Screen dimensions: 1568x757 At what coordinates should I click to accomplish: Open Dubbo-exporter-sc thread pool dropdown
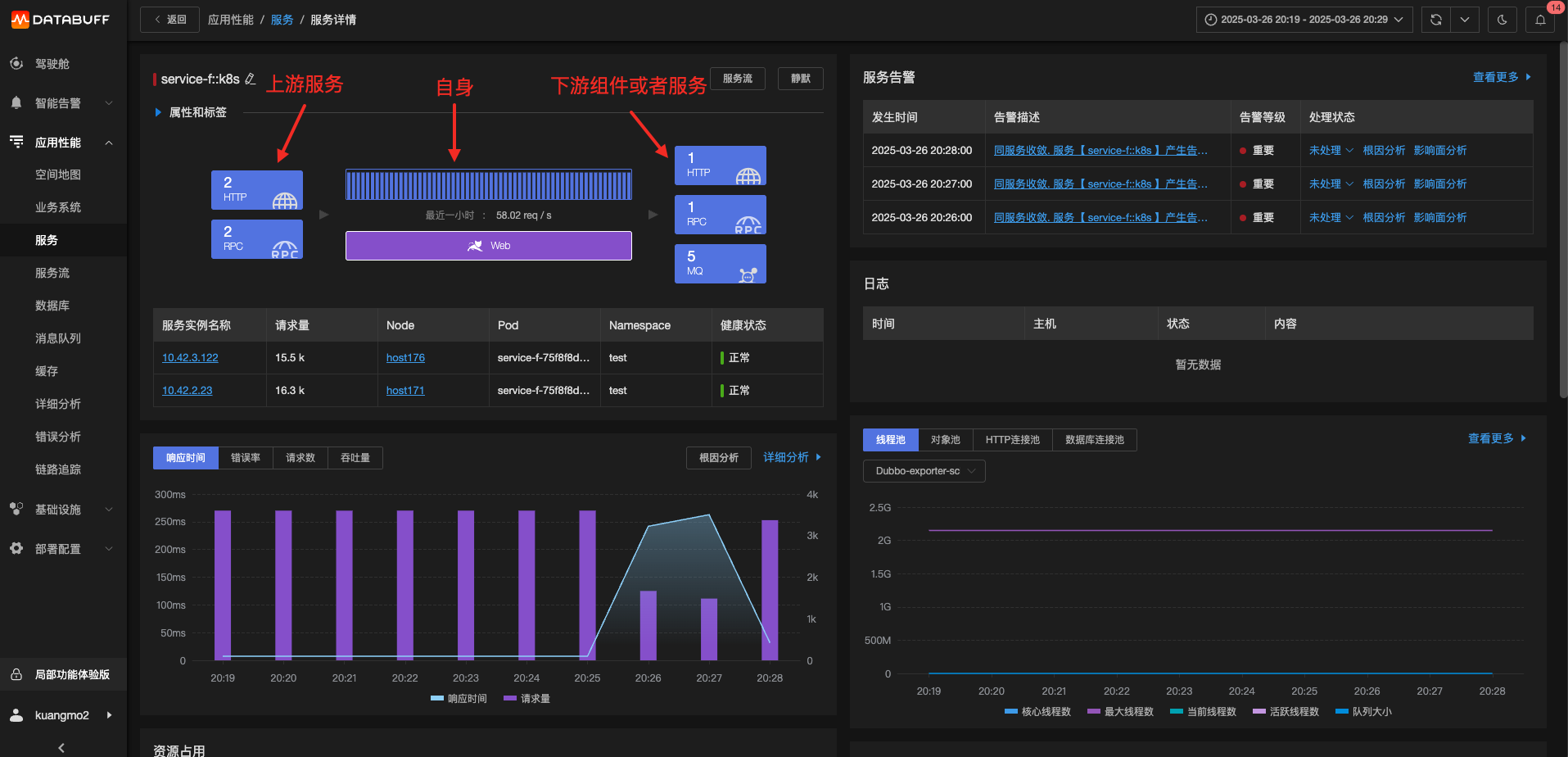pyautogui.click(x=924, y=471)
